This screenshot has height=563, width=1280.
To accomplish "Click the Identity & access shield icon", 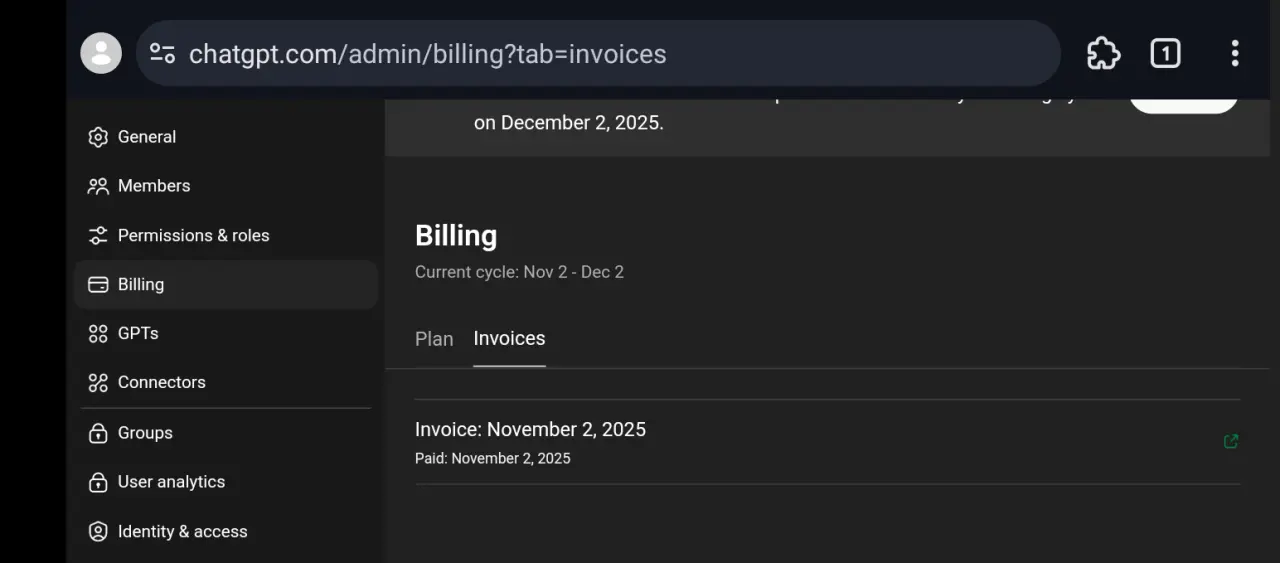I will [x=98, y=532].
